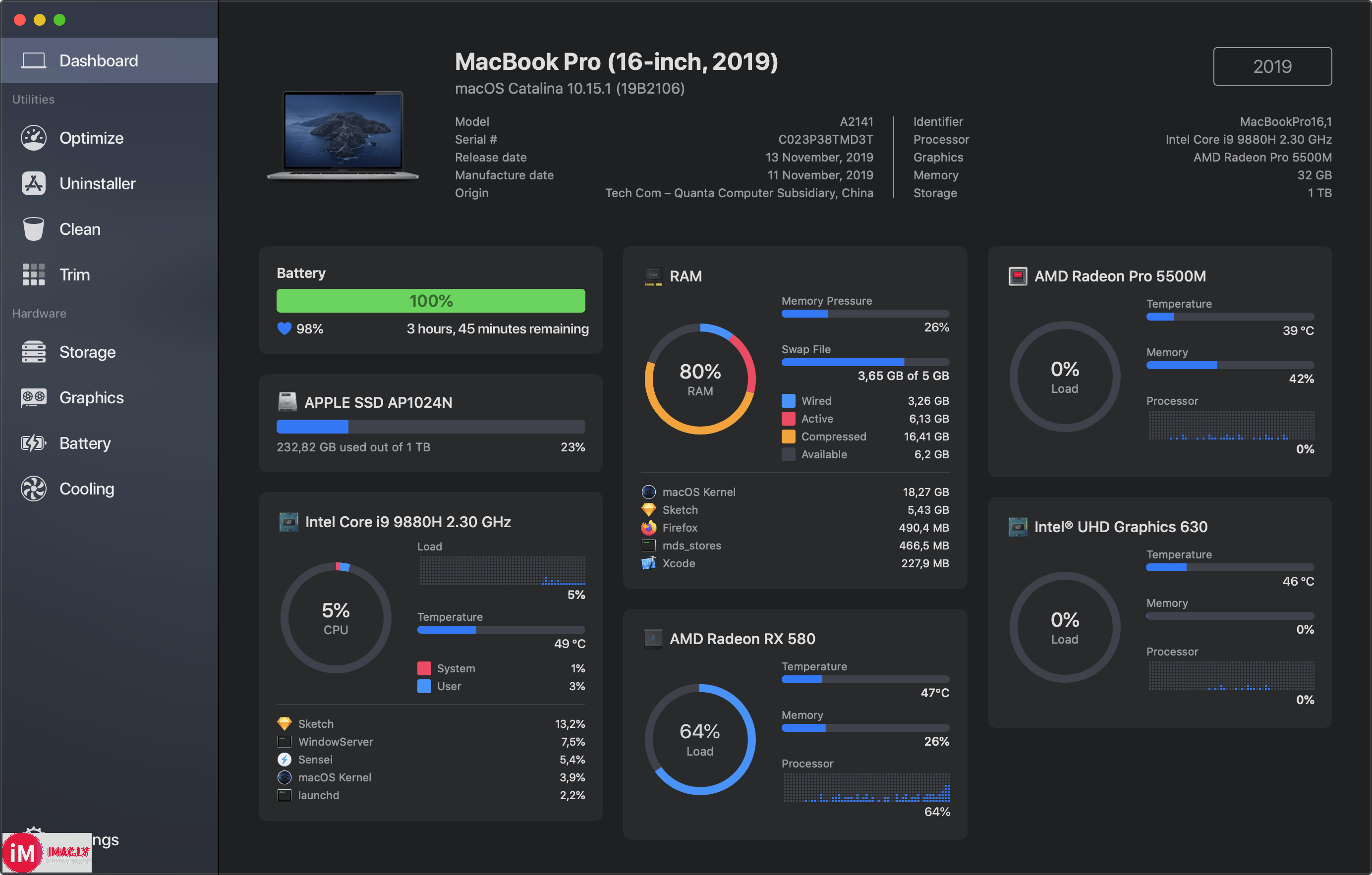Click the mds_stores terminal icon
Image resolution: width=1372 pixels, height=875 pixels.
click(648, 545)
